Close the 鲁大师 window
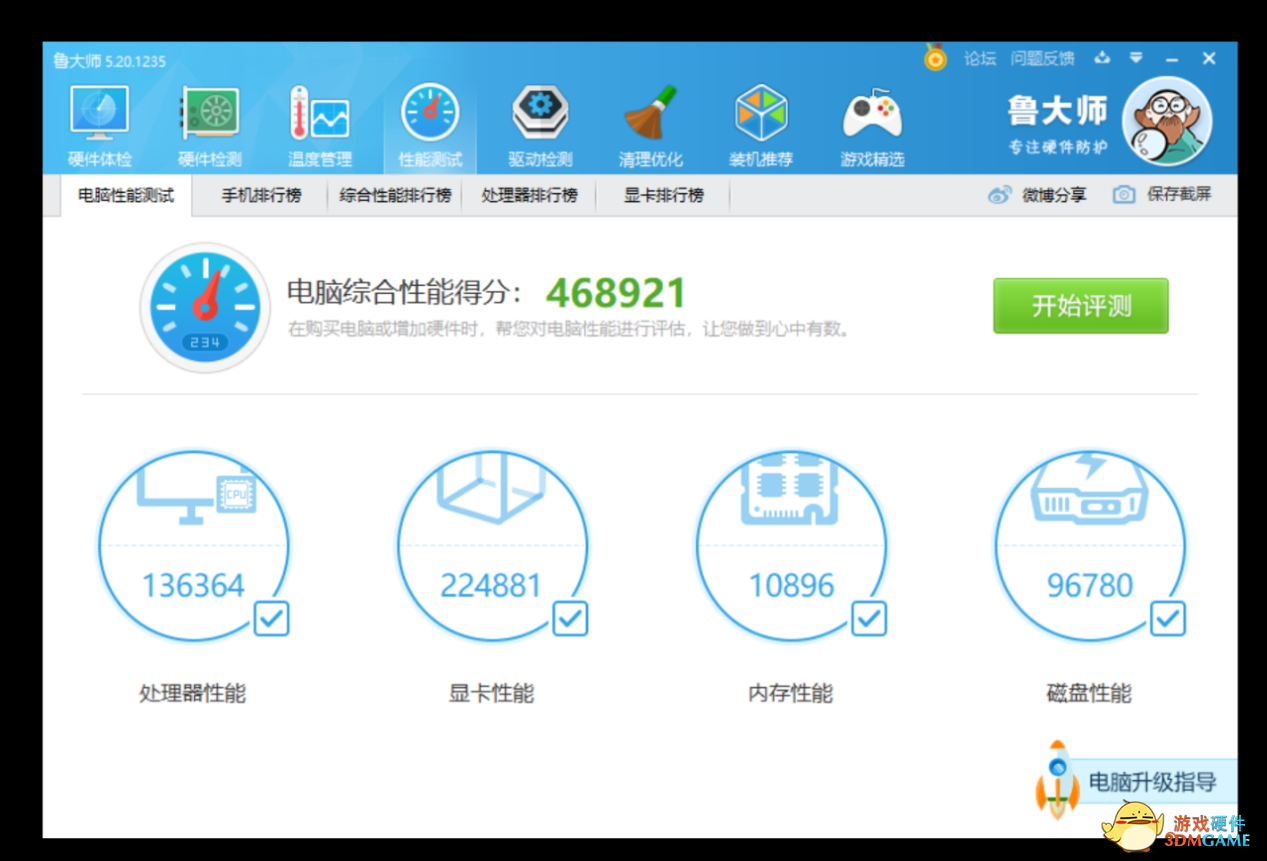Screen dimensions: 1267x861 pyautogui.click(x=1209, y=59)
